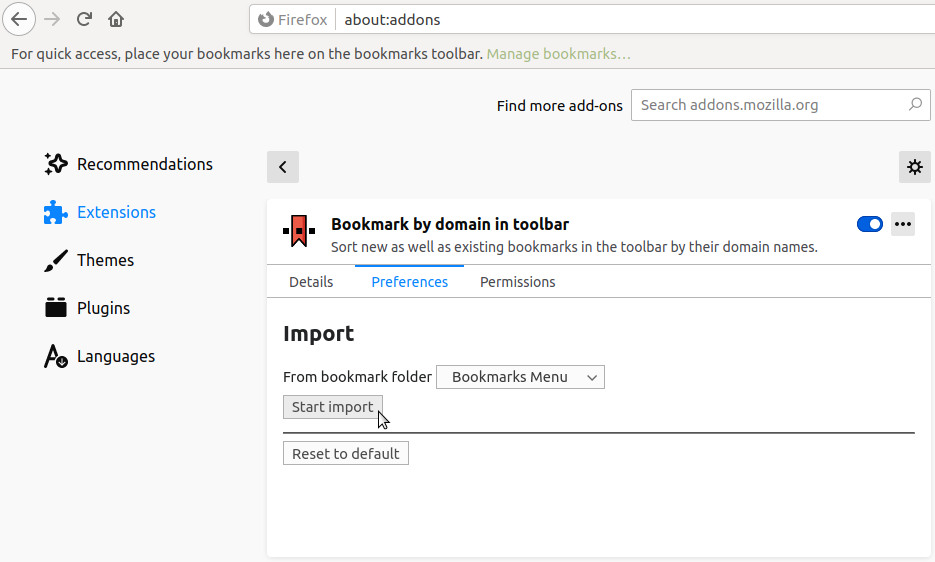Click the Find more add-ons label
The image size is (935, 562).
559,106
